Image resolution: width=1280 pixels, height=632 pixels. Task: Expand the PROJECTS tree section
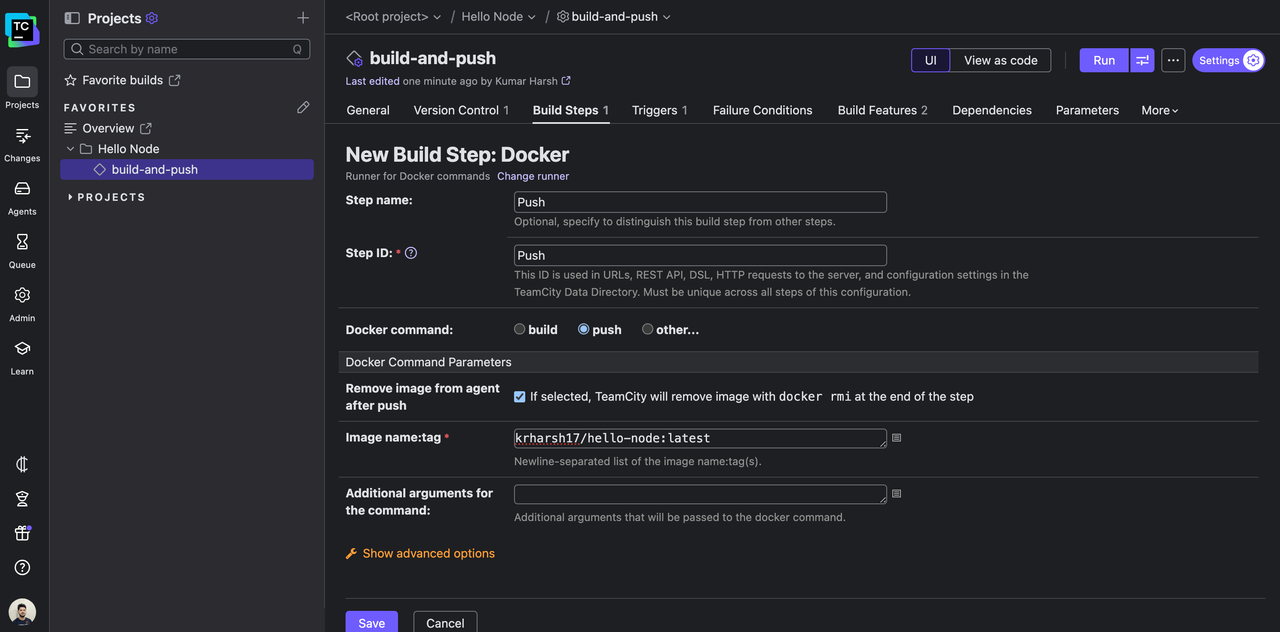point(70,197)
